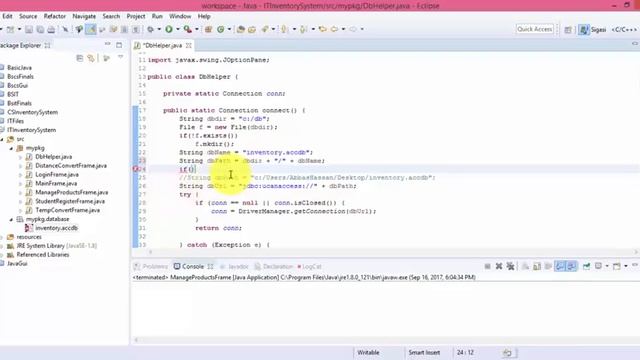The width and height of the screenshot is (640, 360).
Task: Open the Navigate menu
Action: (84, 16)
